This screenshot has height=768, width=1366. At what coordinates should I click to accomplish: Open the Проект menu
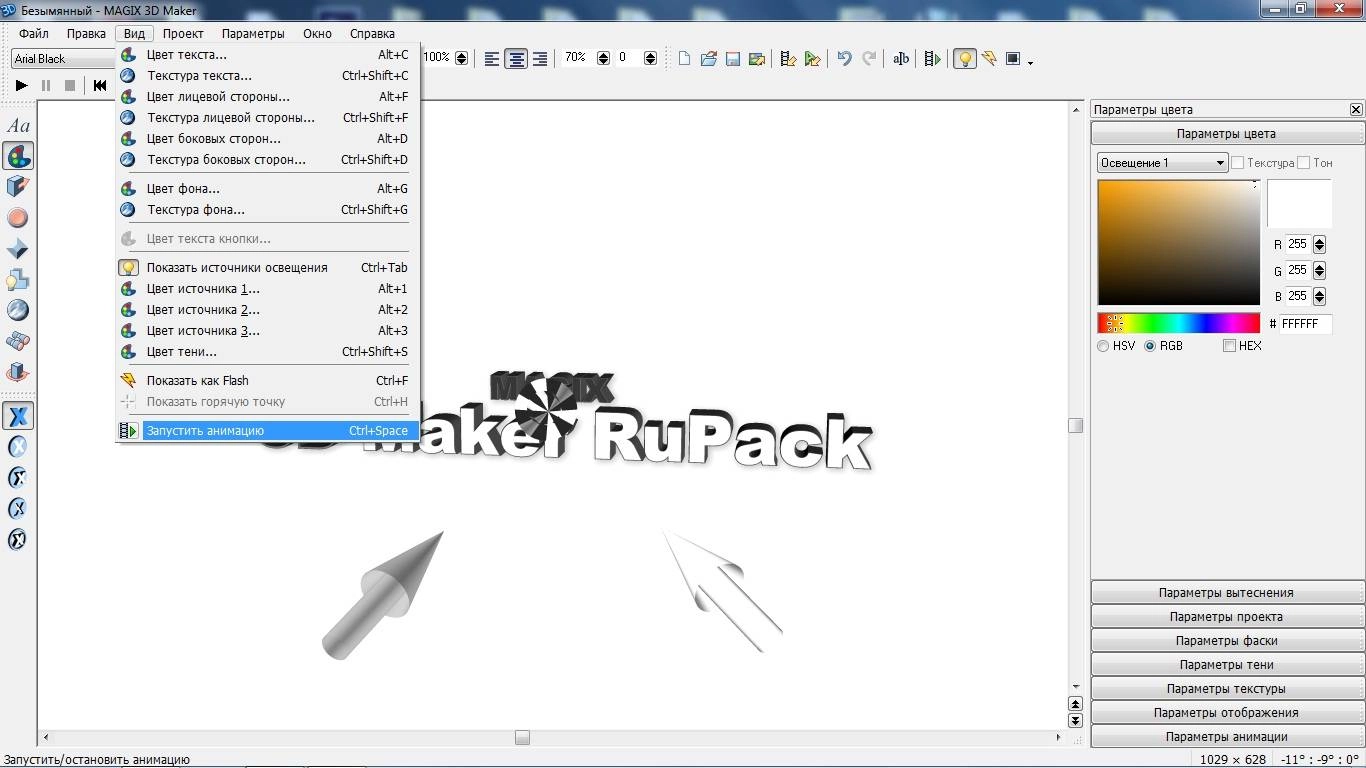point(183,33)
